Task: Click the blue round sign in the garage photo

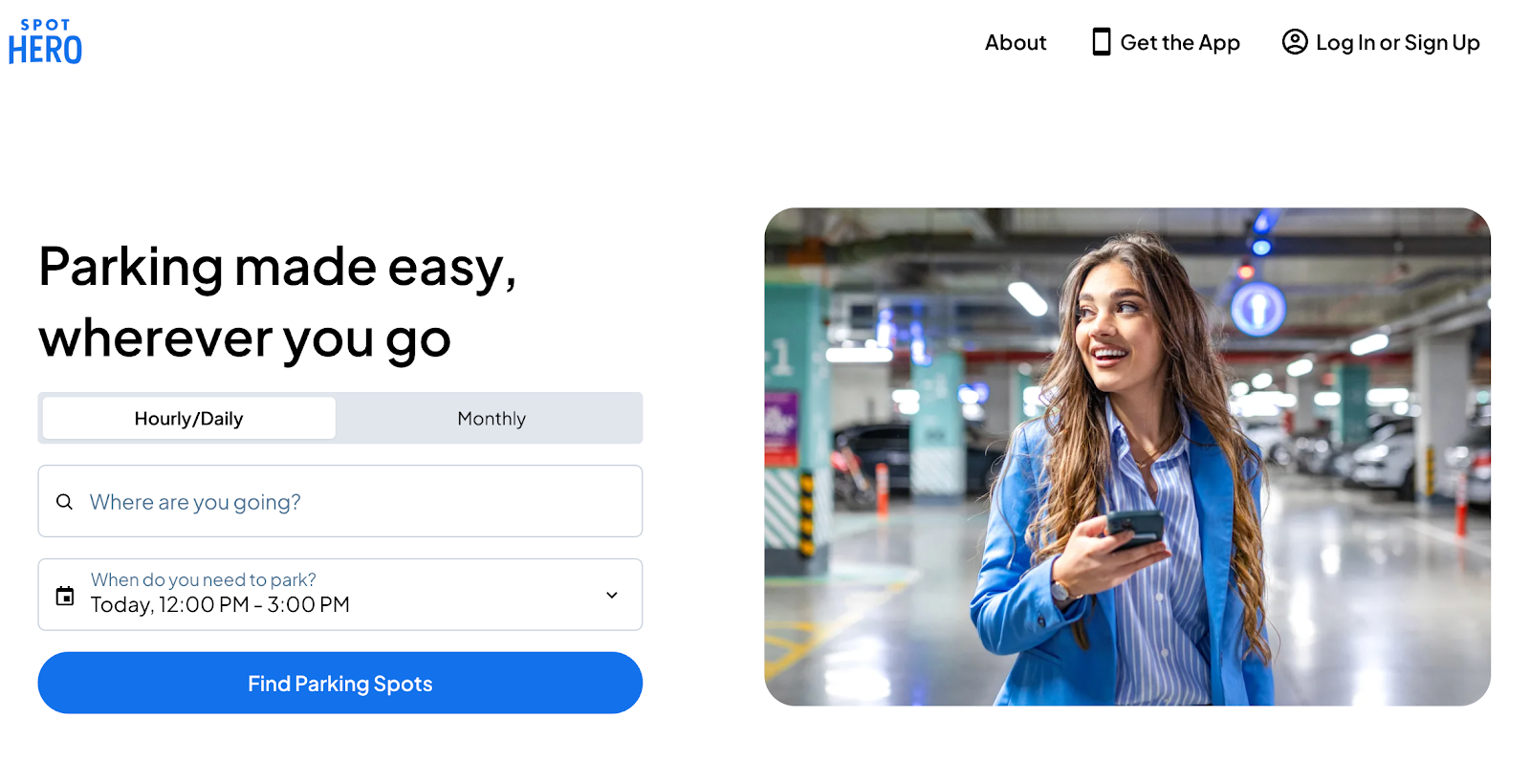Action: (1257, 309)
